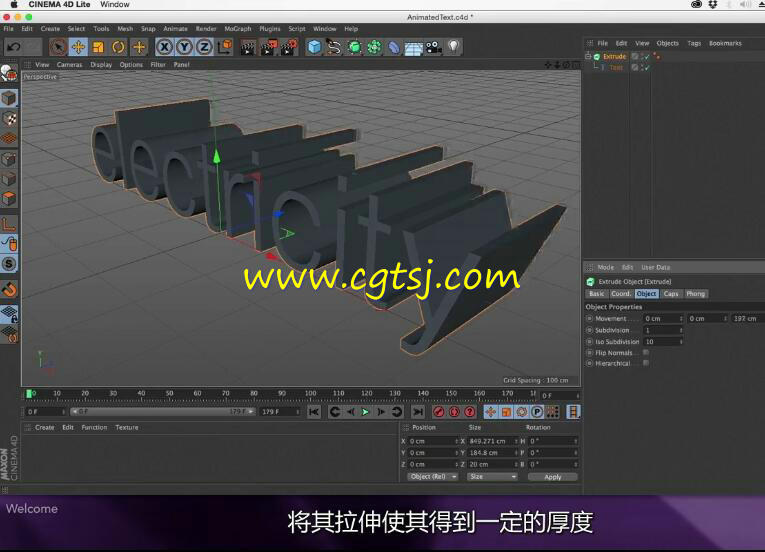Activate the Scale tool icon
The width and height of the screenshot is (765, 552).
pos(98,47)
